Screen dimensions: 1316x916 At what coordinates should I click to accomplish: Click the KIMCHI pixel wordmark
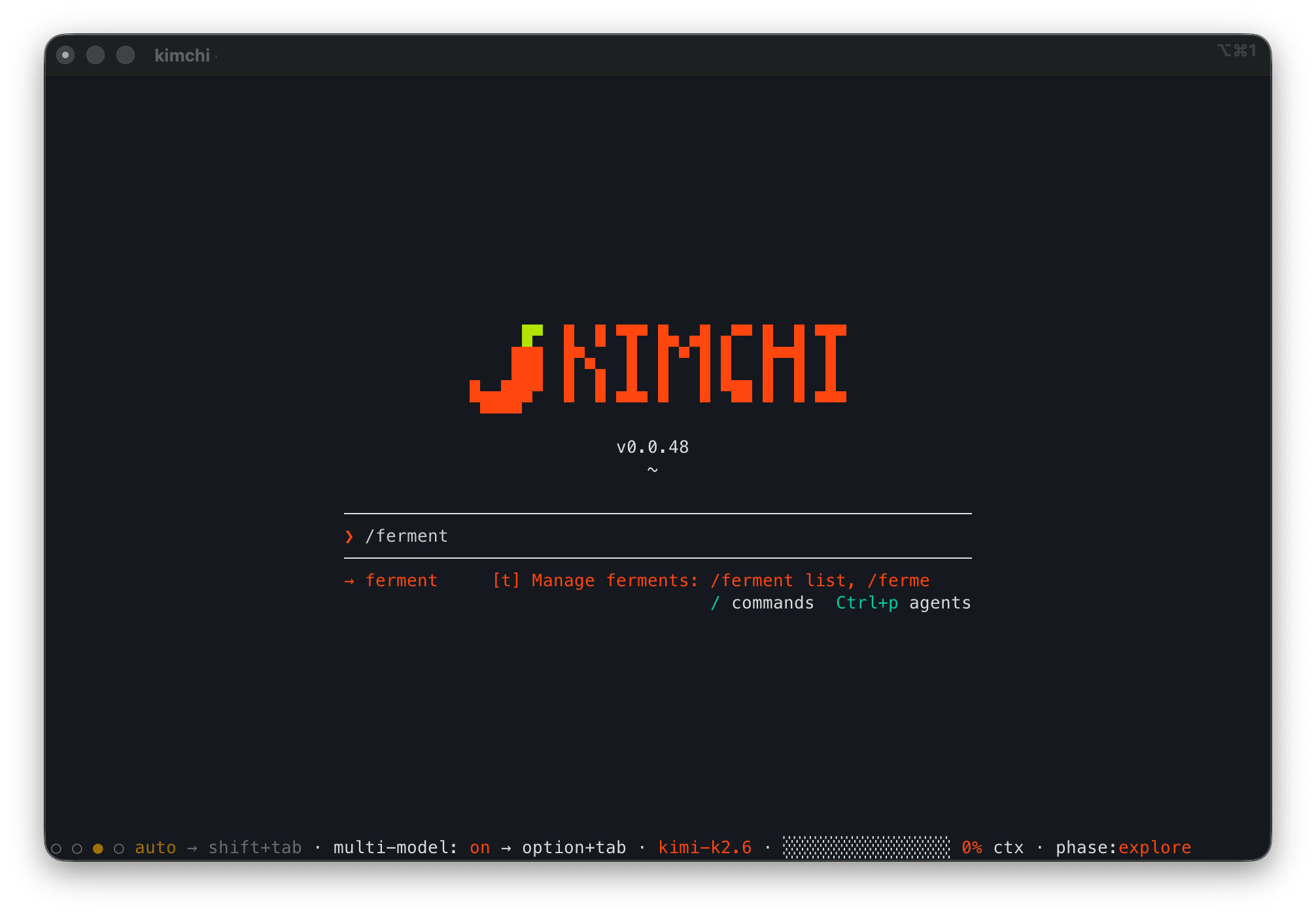click(x=704, y=363)
